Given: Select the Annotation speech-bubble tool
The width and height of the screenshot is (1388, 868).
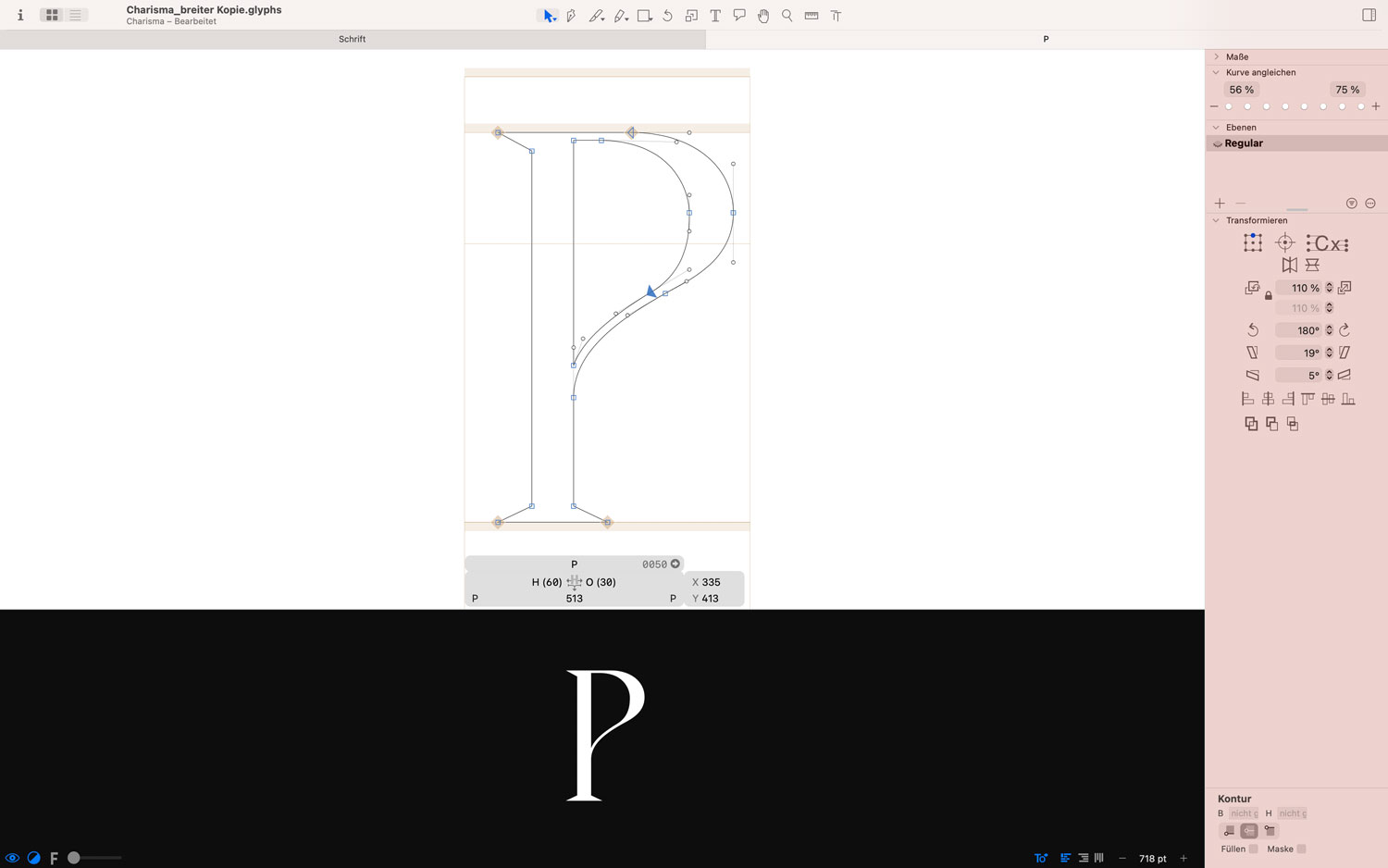Looking at the screenshot, I should (738, 15).
